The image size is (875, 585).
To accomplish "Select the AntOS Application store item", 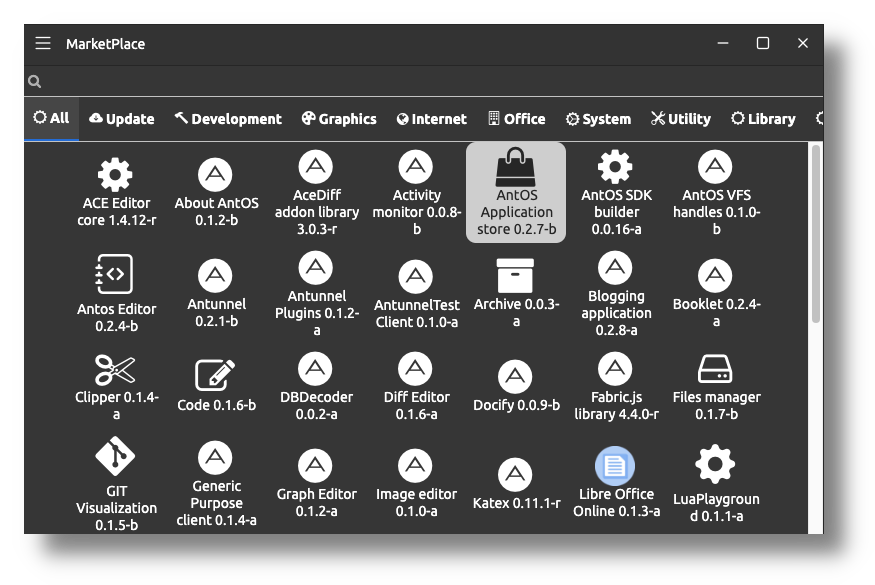I will pyautogui.click(x=516, y=192).
